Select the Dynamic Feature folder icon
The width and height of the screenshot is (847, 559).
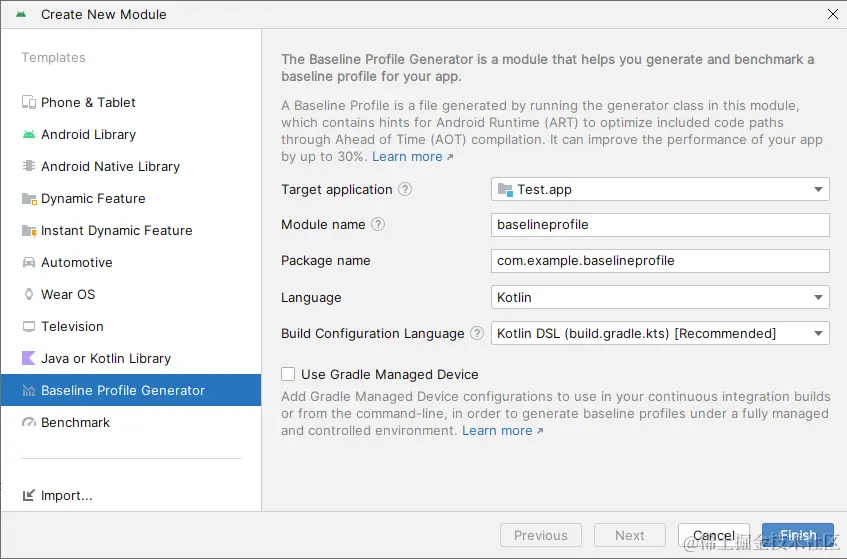click(29, 198)
